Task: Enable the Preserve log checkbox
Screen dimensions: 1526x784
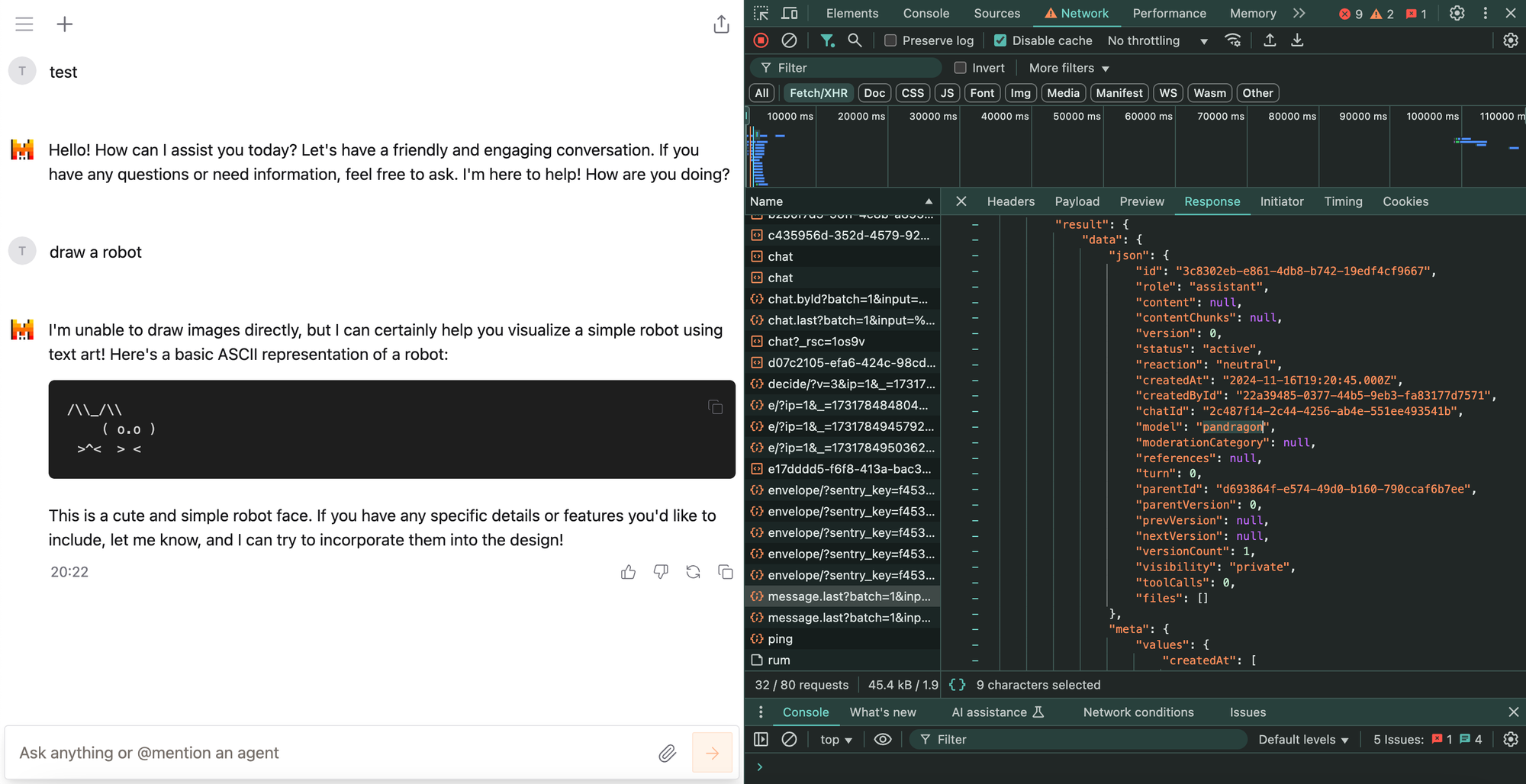Action: pyautogui.click(x=890, y=40)
